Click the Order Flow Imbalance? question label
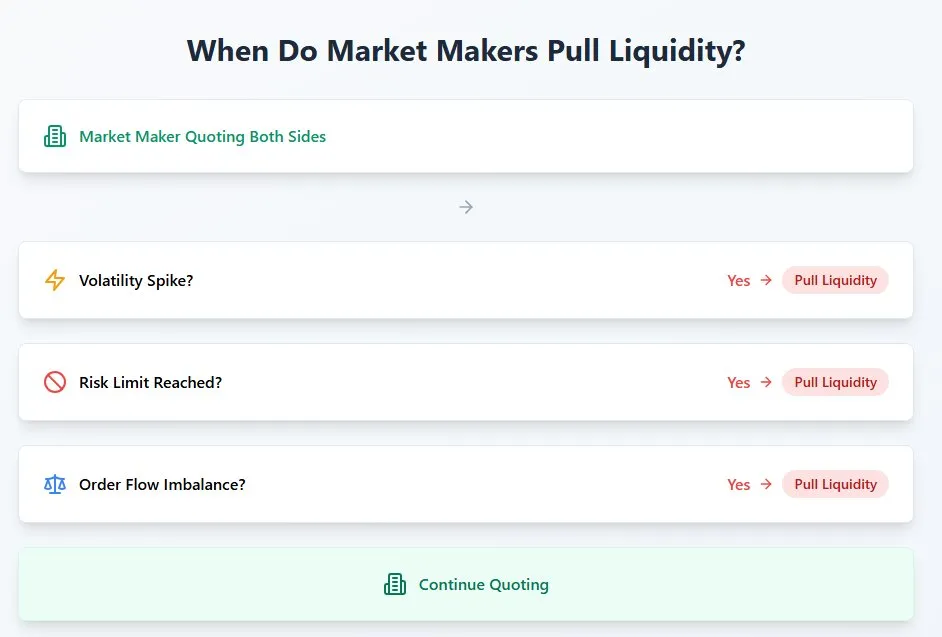This screenshot has width=942, height=637. pos(162,485)
